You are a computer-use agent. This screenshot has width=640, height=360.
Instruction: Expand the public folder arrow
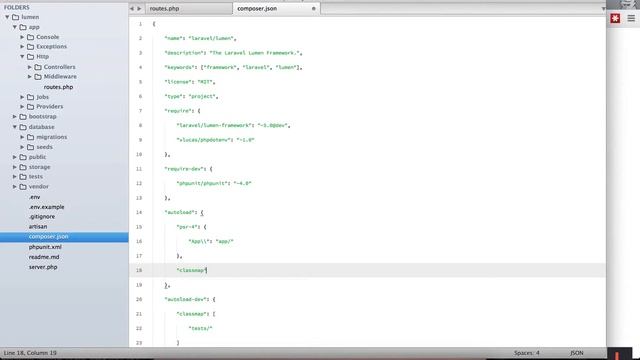coord(15,157)
